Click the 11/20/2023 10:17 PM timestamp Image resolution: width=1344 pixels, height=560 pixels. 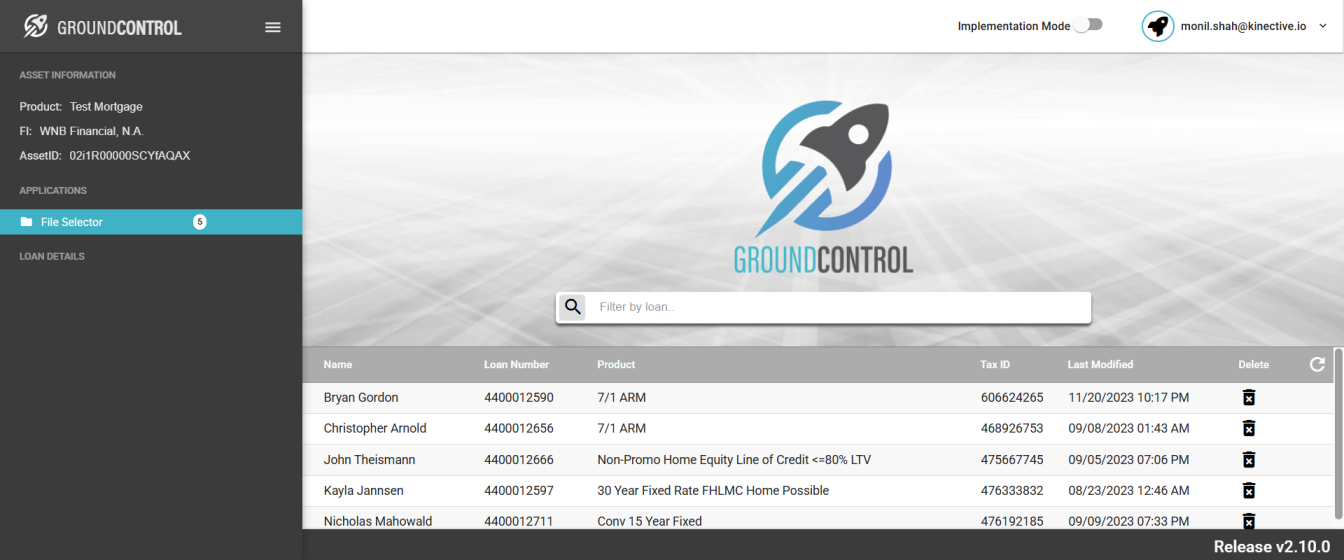pyautogui.click(x=1128, y=398)
